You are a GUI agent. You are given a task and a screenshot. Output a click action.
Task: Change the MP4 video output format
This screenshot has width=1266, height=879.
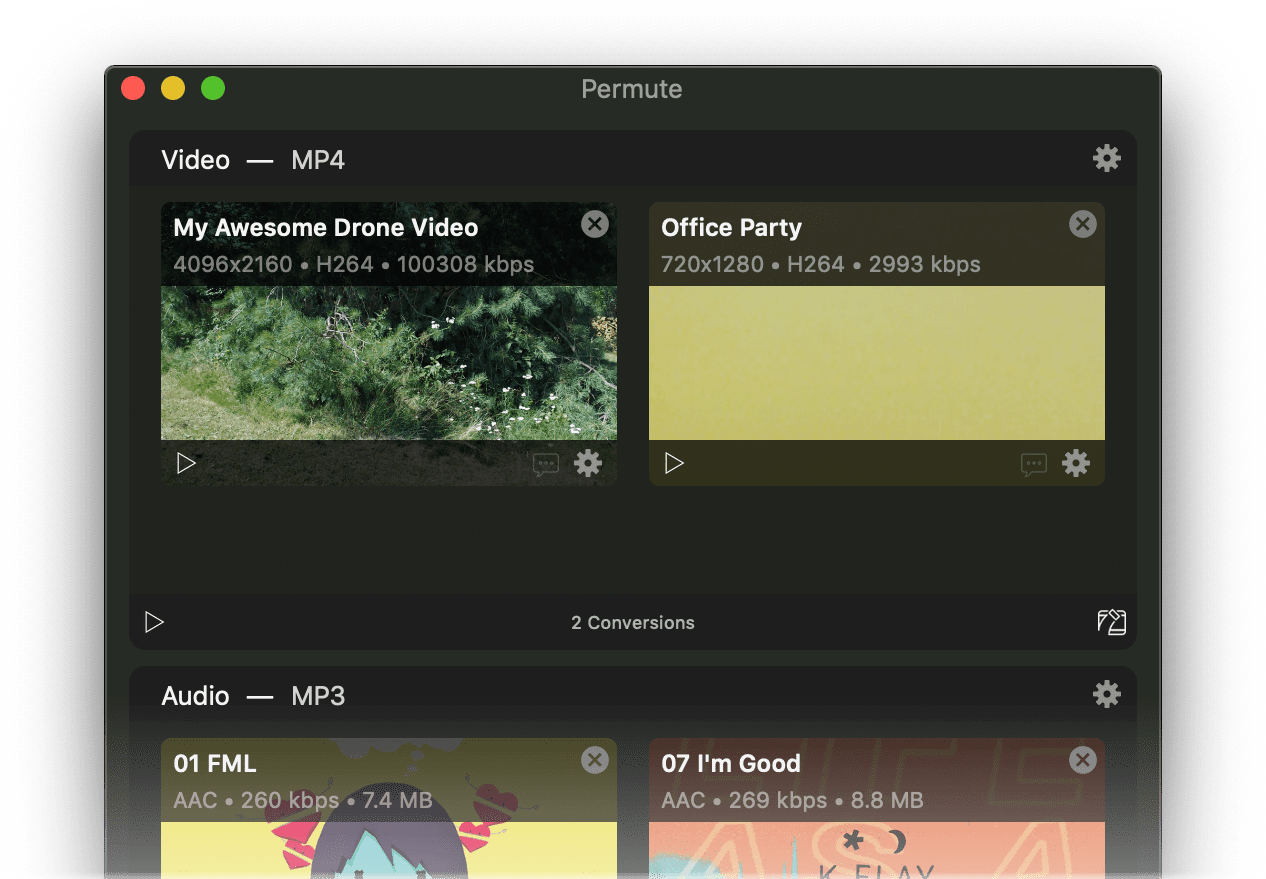point(318,160)
